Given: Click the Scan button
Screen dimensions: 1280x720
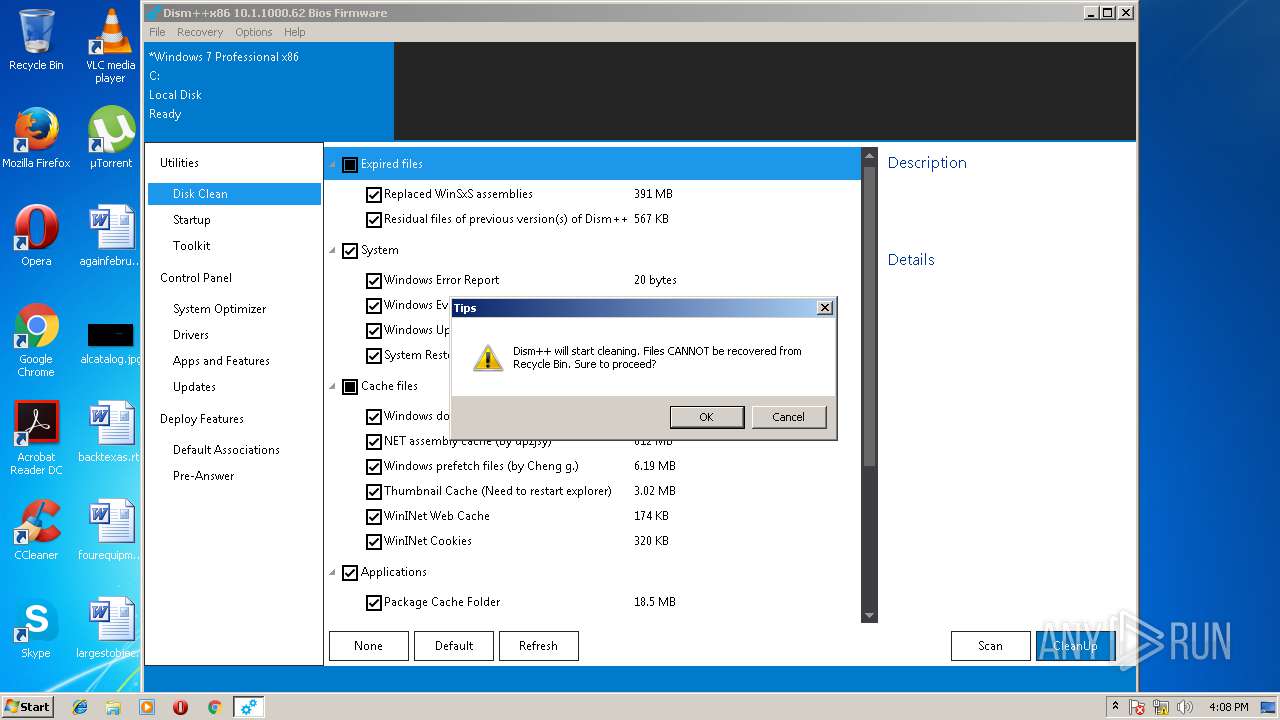Looking at the screenshot, I should (x=990, y=646).
